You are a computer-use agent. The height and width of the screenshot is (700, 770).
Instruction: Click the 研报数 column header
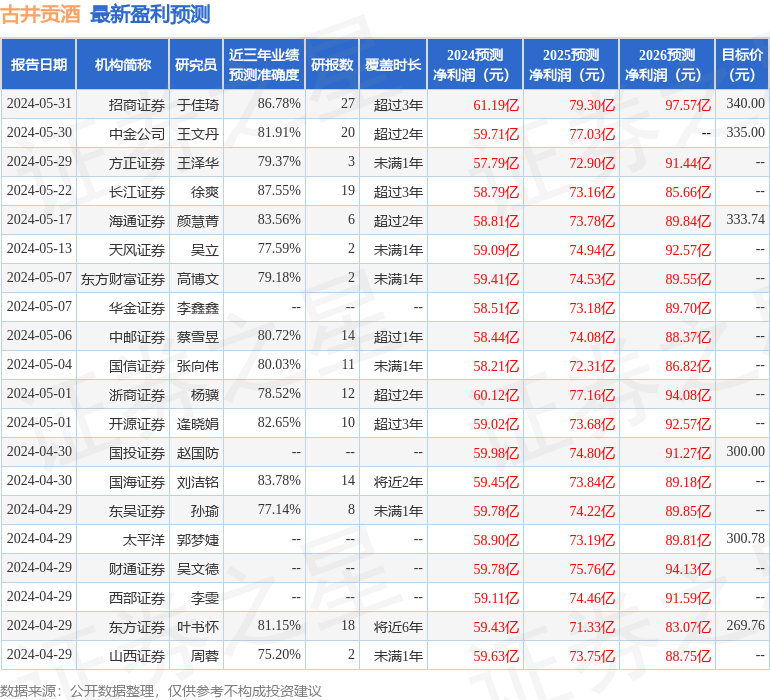pos(332,64)
